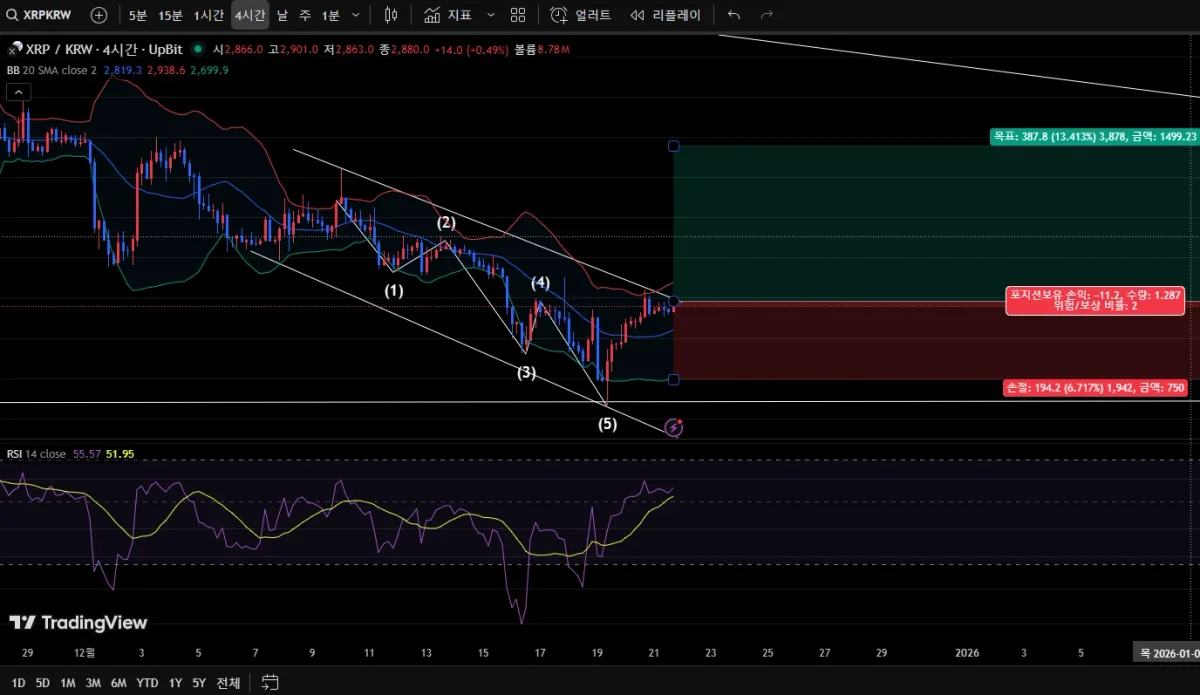Click the TradingView logo link
This screenshot has height=695, width=1200.
tap(78, 623)
